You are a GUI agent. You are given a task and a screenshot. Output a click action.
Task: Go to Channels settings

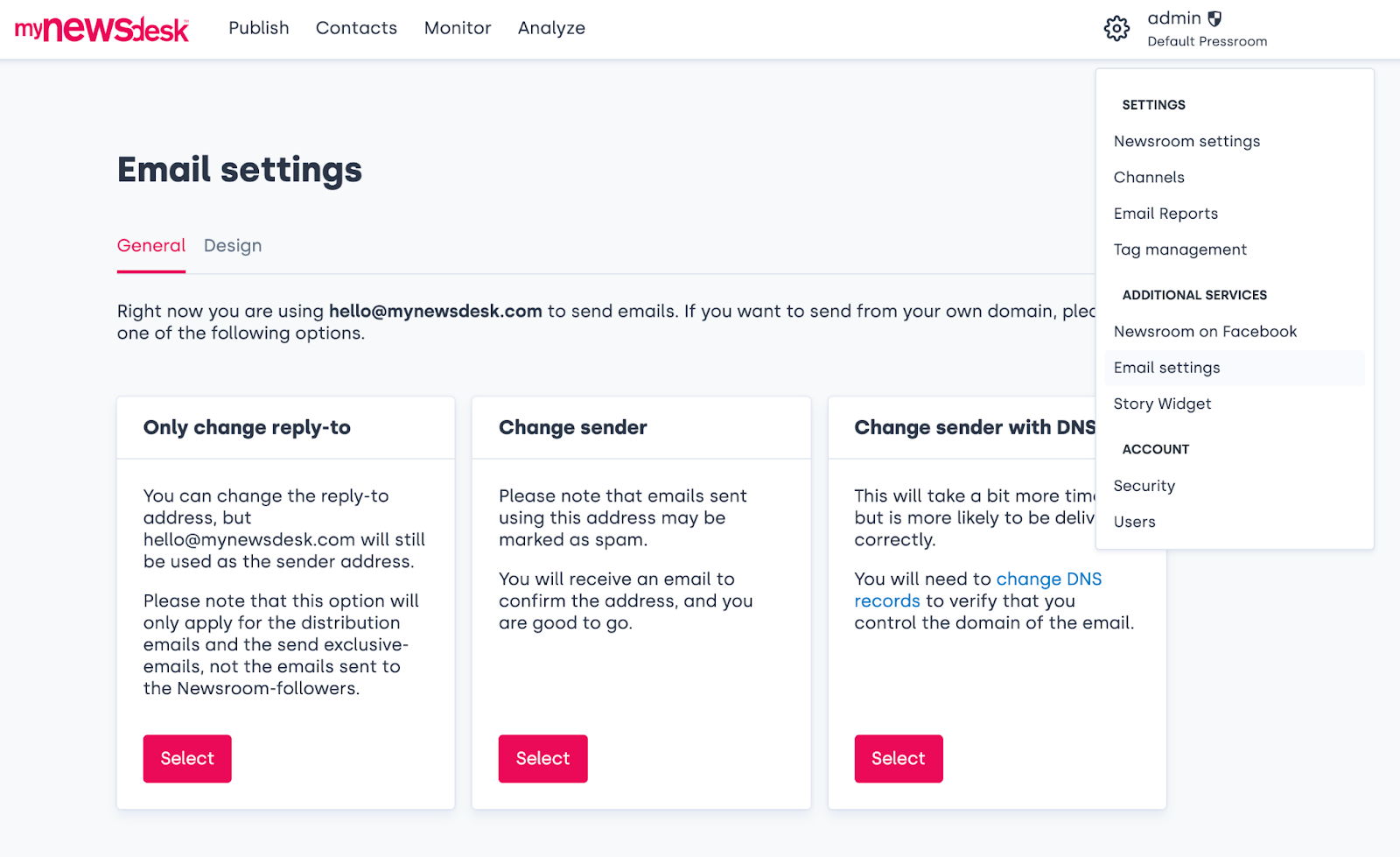[x=1149, y=177]
